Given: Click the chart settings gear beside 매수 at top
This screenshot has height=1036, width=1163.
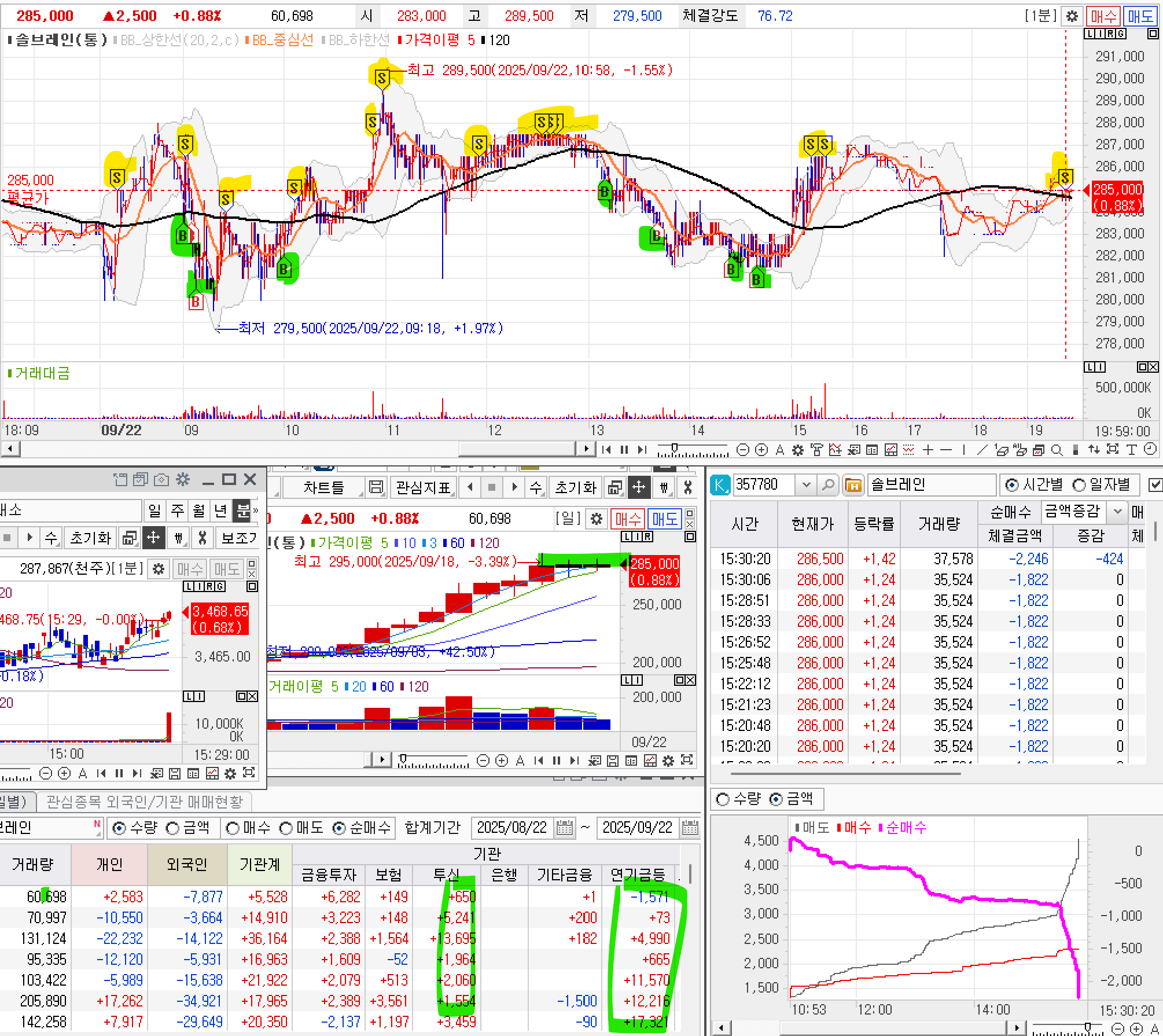Looking at the screenshot, I should [1072, 16].
